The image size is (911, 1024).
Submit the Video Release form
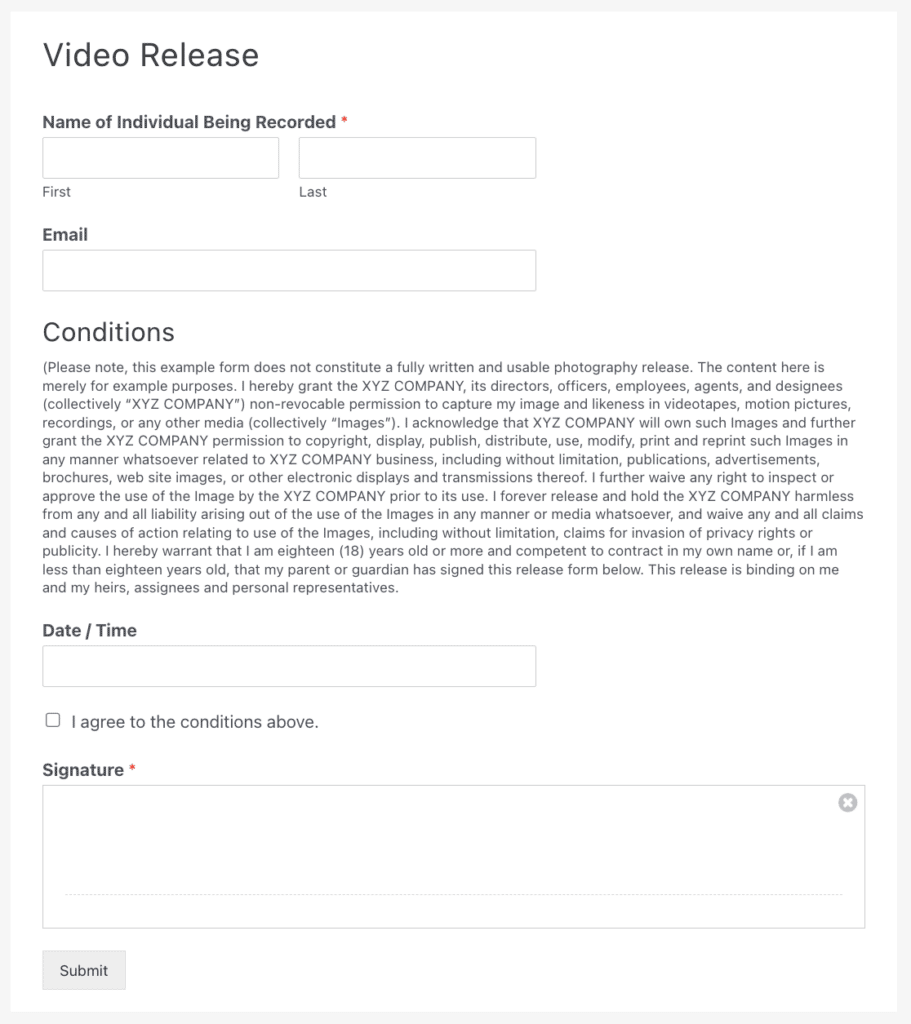[x=83, y=970]
